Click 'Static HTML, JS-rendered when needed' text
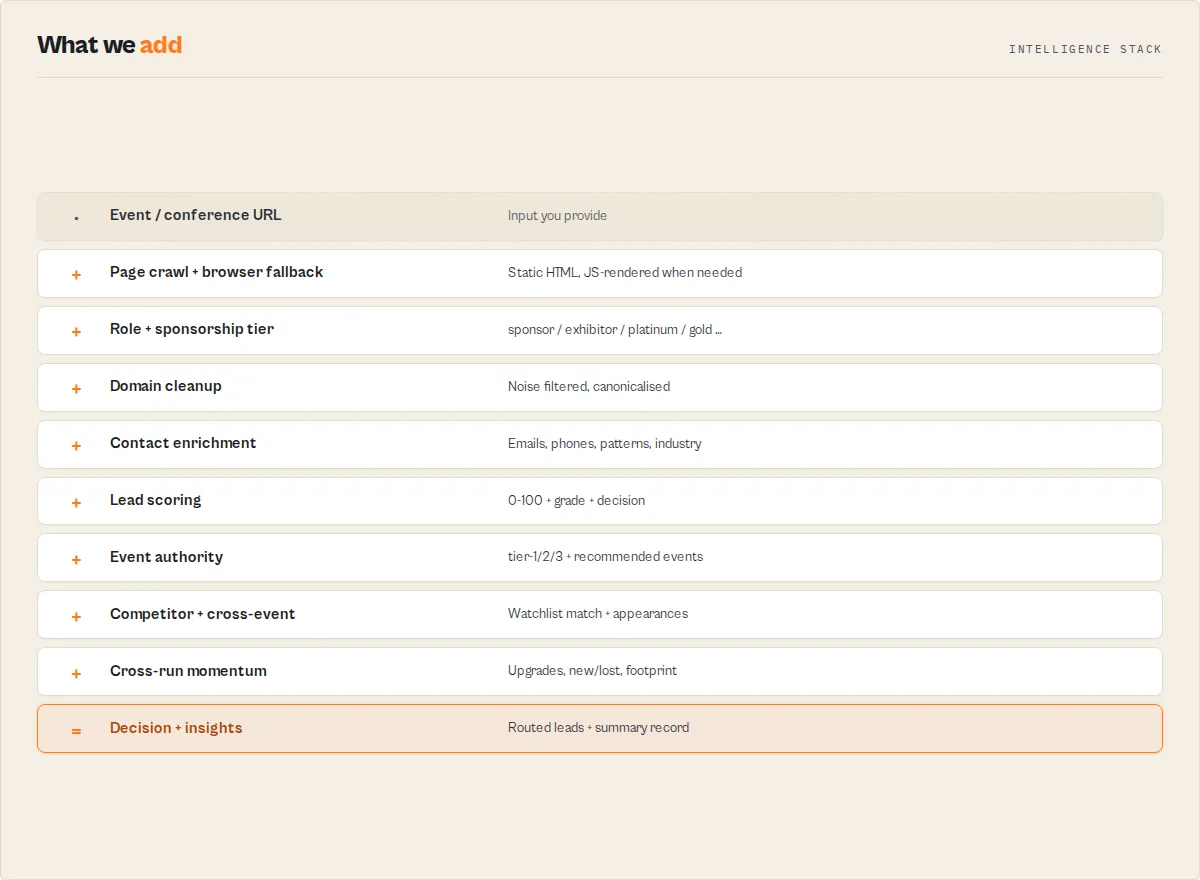Viewport: 1200px width, 880px height. tap(625, 272)
